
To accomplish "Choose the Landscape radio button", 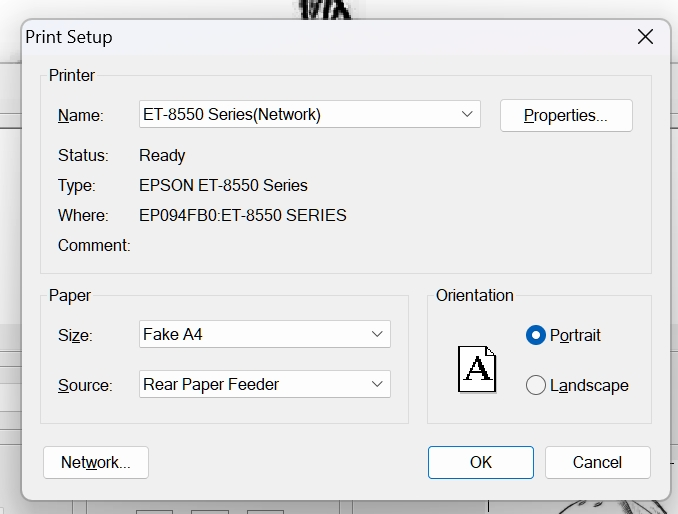I will coord(536,385).
